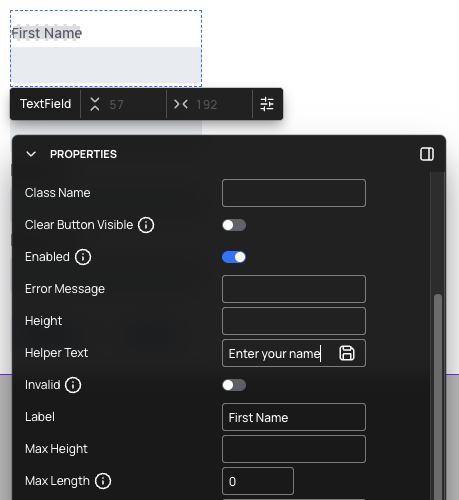The height and width of the screenshot is (500, 459).
Task: Turn on the Invalid switch
Action: point(234,385)
